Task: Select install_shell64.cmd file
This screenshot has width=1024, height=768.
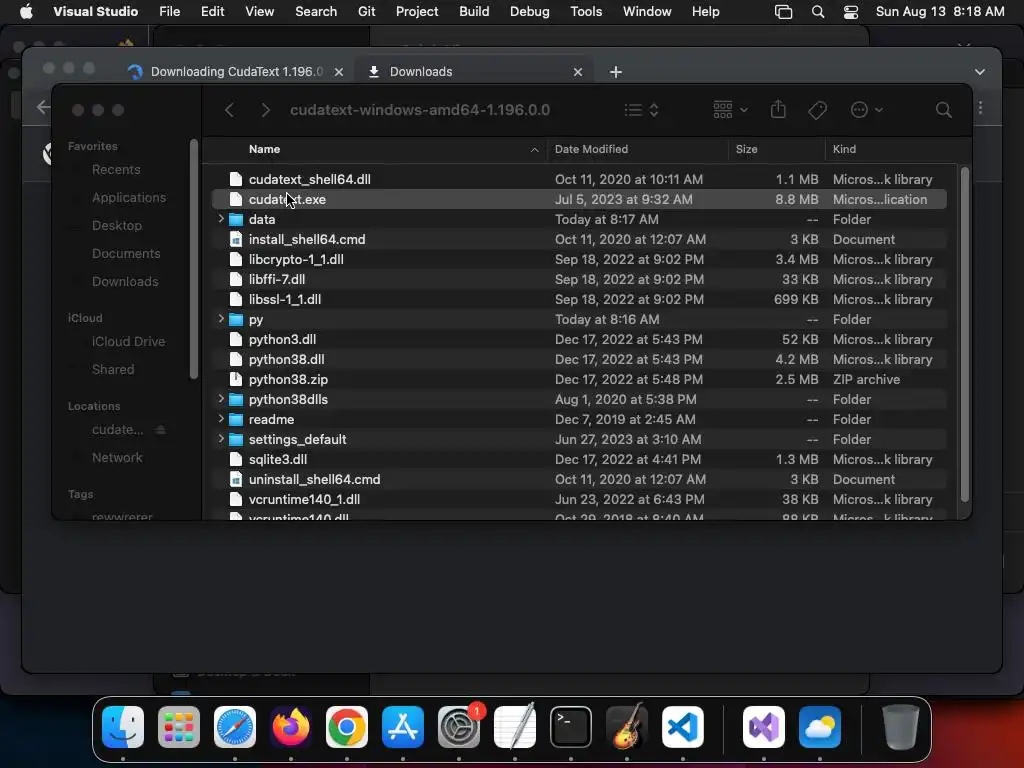Action: 579,239
